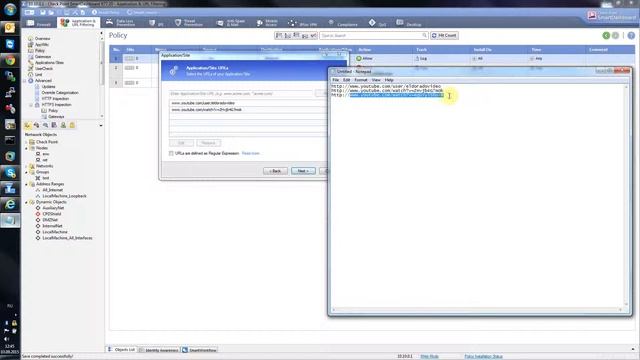Select the CPDShield dynamic object
This screenshot has width=640, height=360.
click(48, 214)
